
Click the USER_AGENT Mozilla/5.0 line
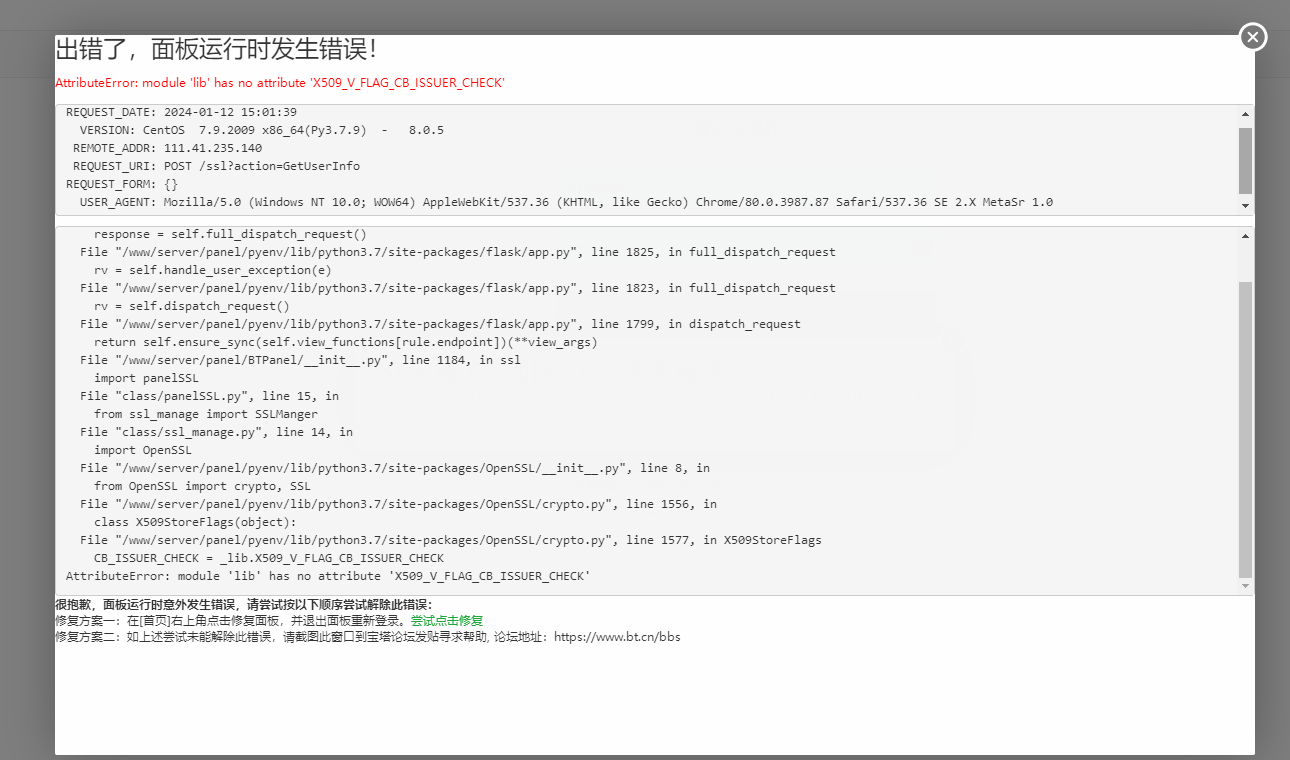tap(566, 202)
